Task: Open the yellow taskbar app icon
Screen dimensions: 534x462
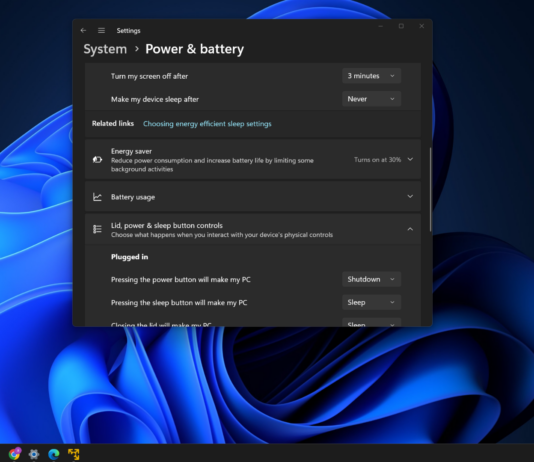Action: point(74,454)
